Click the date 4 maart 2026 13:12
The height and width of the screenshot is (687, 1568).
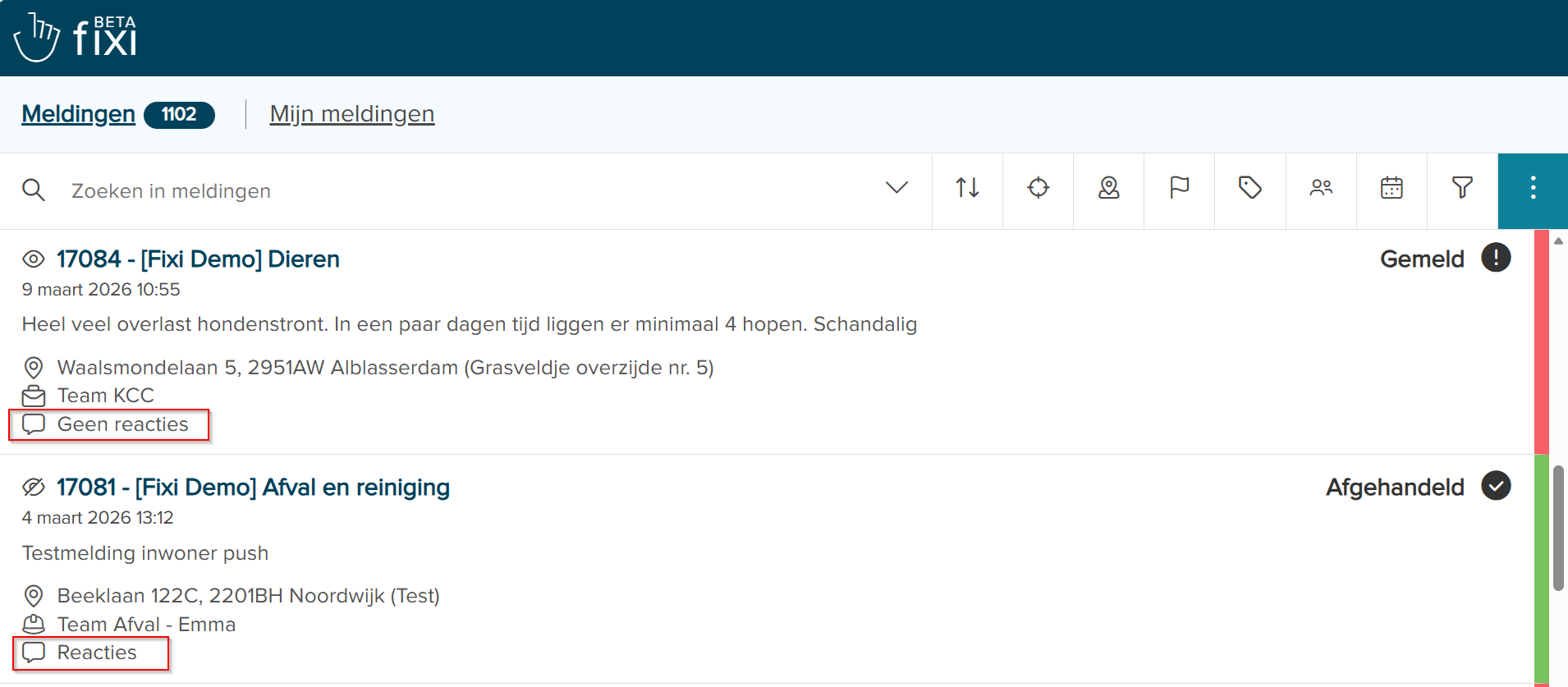tap(98, 518)
